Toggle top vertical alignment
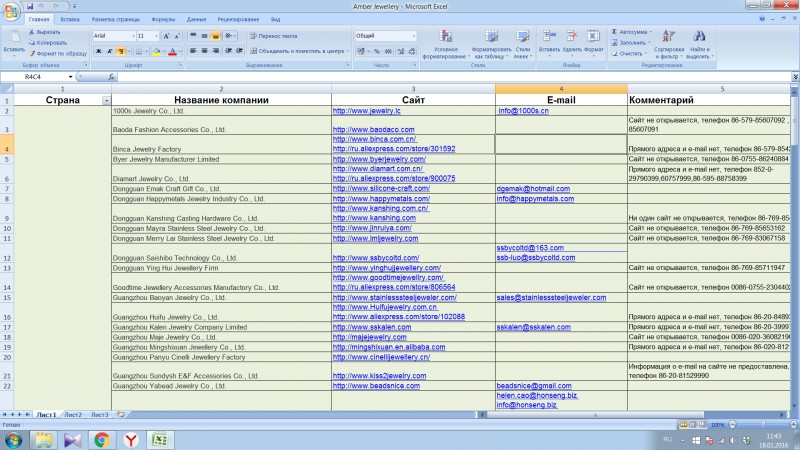 tap(193, 36)
